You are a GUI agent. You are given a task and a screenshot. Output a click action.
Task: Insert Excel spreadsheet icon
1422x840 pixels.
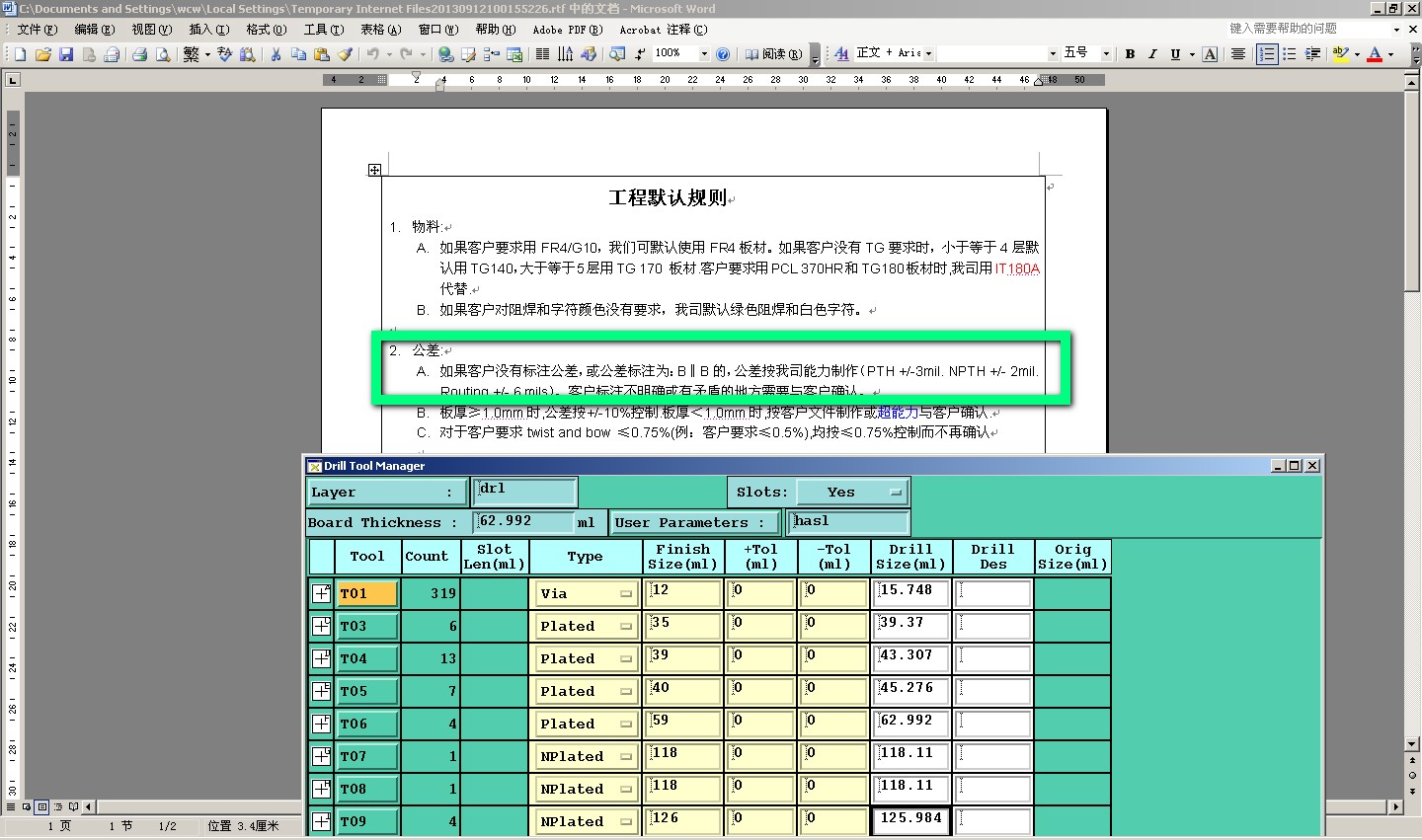513,54
